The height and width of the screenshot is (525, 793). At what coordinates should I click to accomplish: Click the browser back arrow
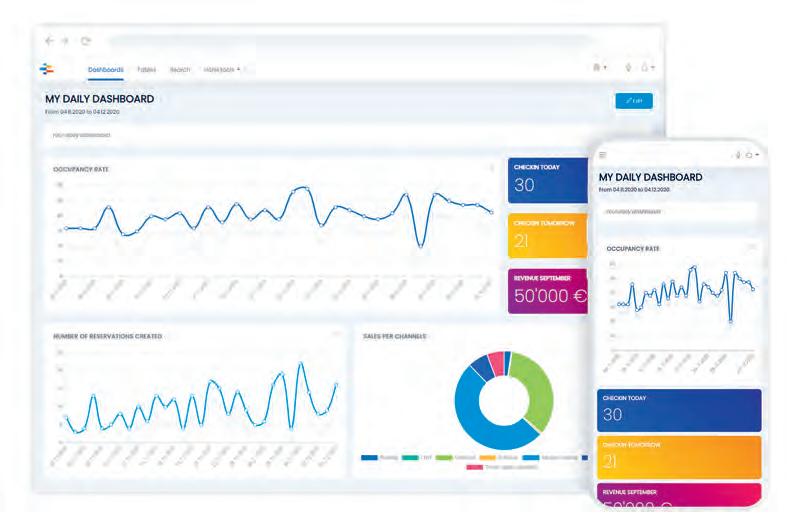[49, 41]
